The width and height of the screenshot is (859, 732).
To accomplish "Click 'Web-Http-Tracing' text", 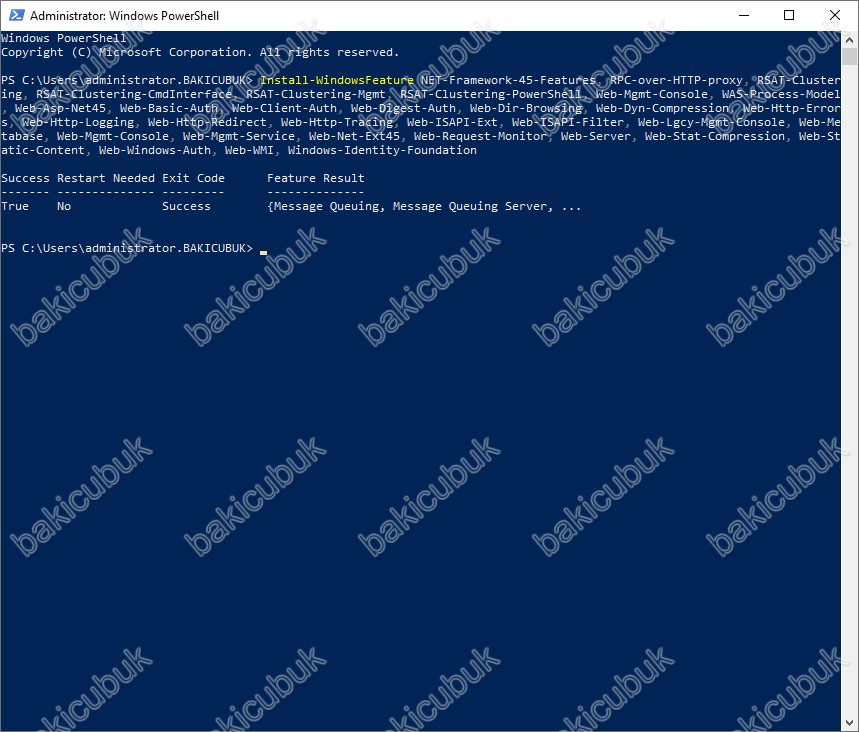I will click(337, 122).
